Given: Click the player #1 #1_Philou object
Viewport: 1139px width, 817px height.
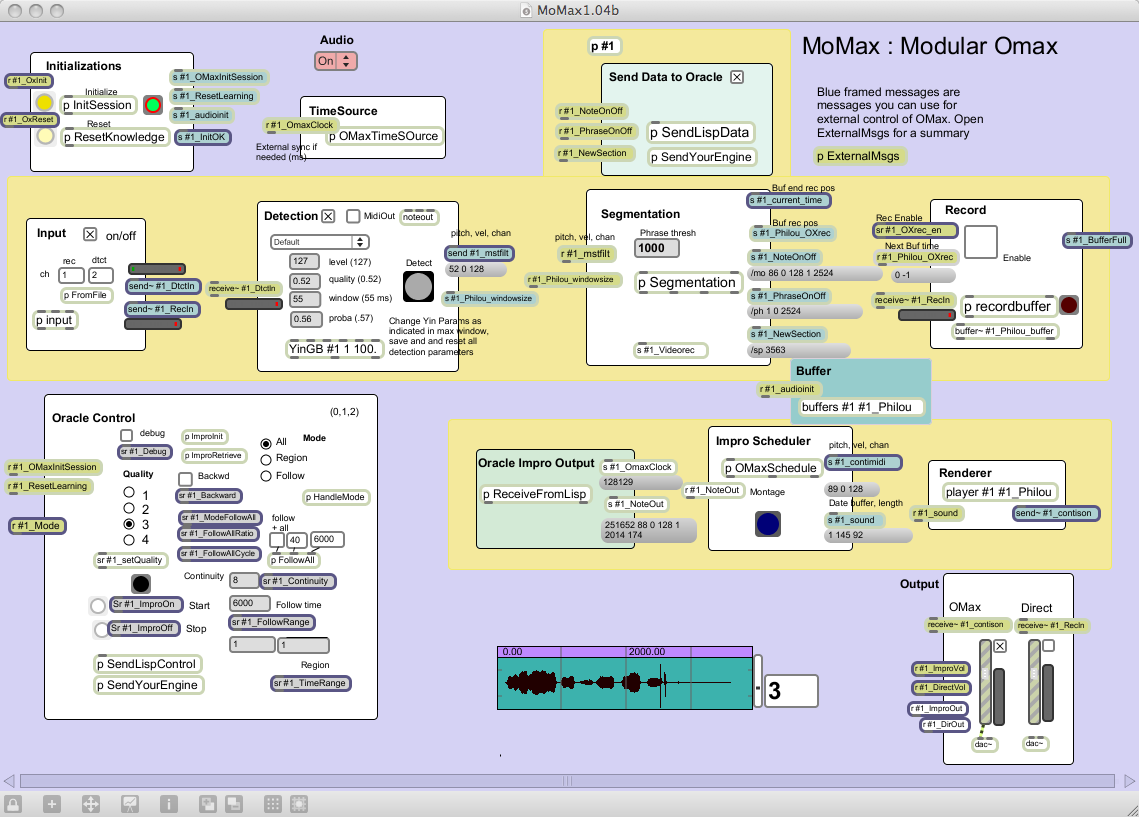Looking at the screenshot, I should tap(998, 492).
